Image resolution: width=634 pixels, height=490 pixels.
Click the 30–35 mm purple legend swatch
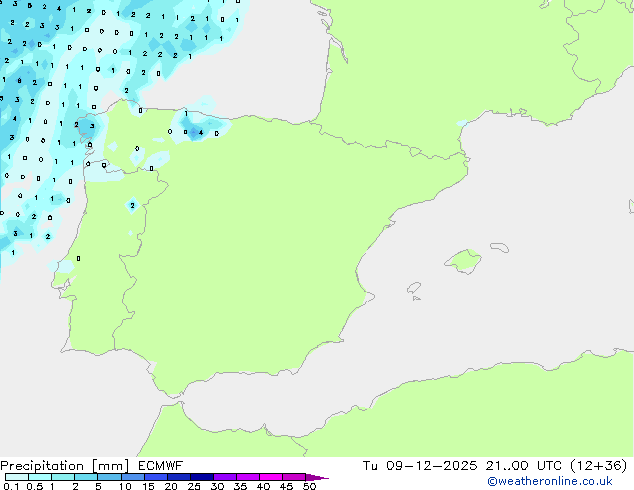click(224, 477)
